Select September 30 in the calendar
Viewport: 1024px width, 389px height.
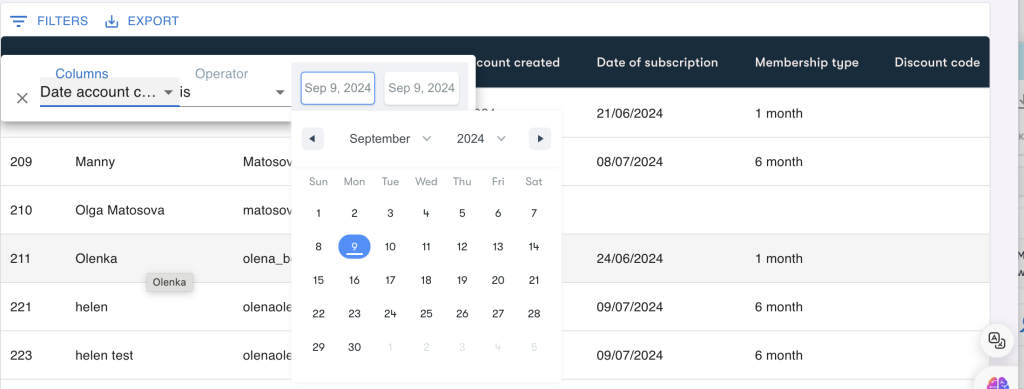pyautogui.click(x=354, y=347)
